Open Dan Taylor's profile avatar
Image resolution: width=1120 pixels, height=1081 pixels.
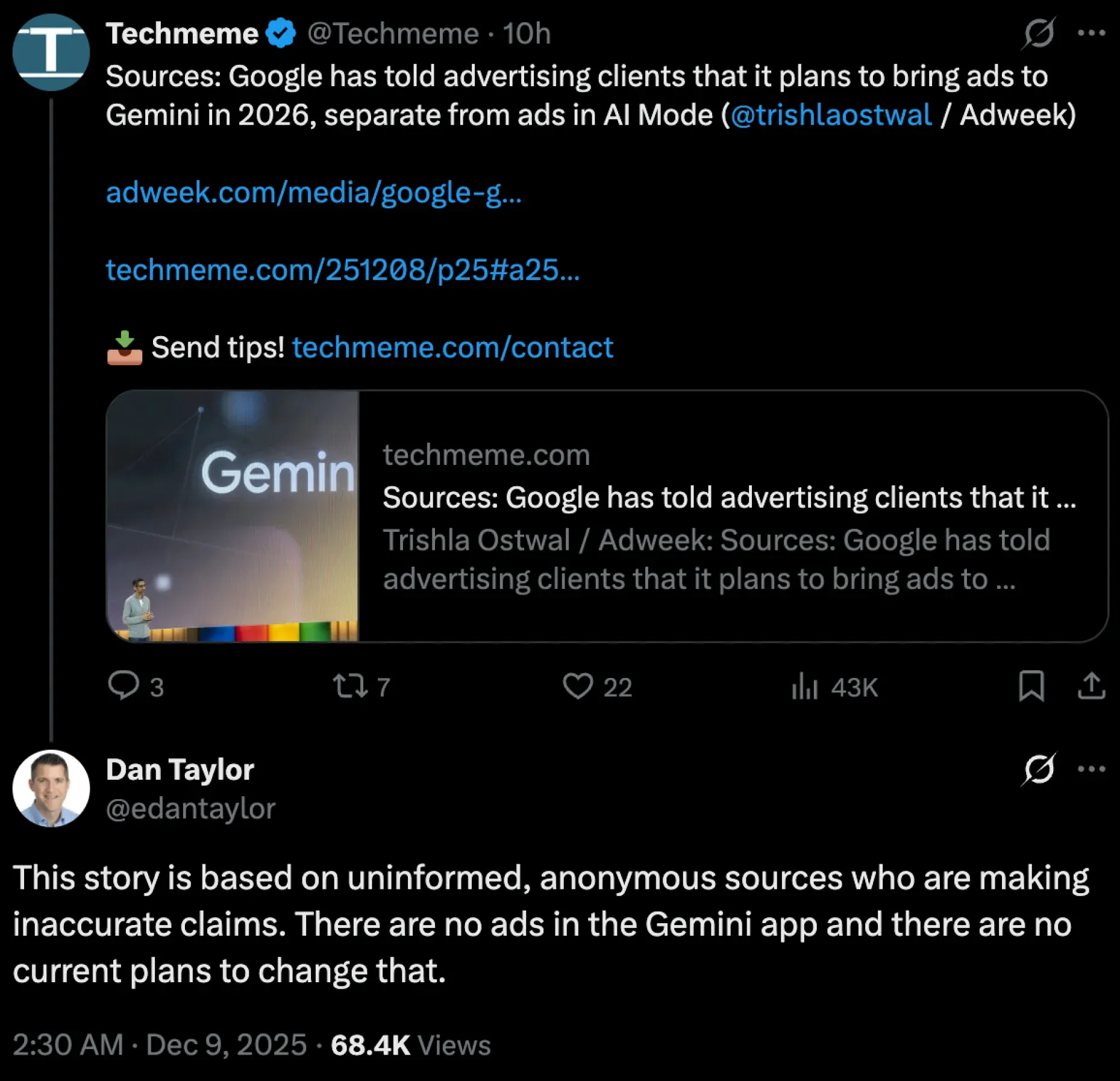pos(51,788)
